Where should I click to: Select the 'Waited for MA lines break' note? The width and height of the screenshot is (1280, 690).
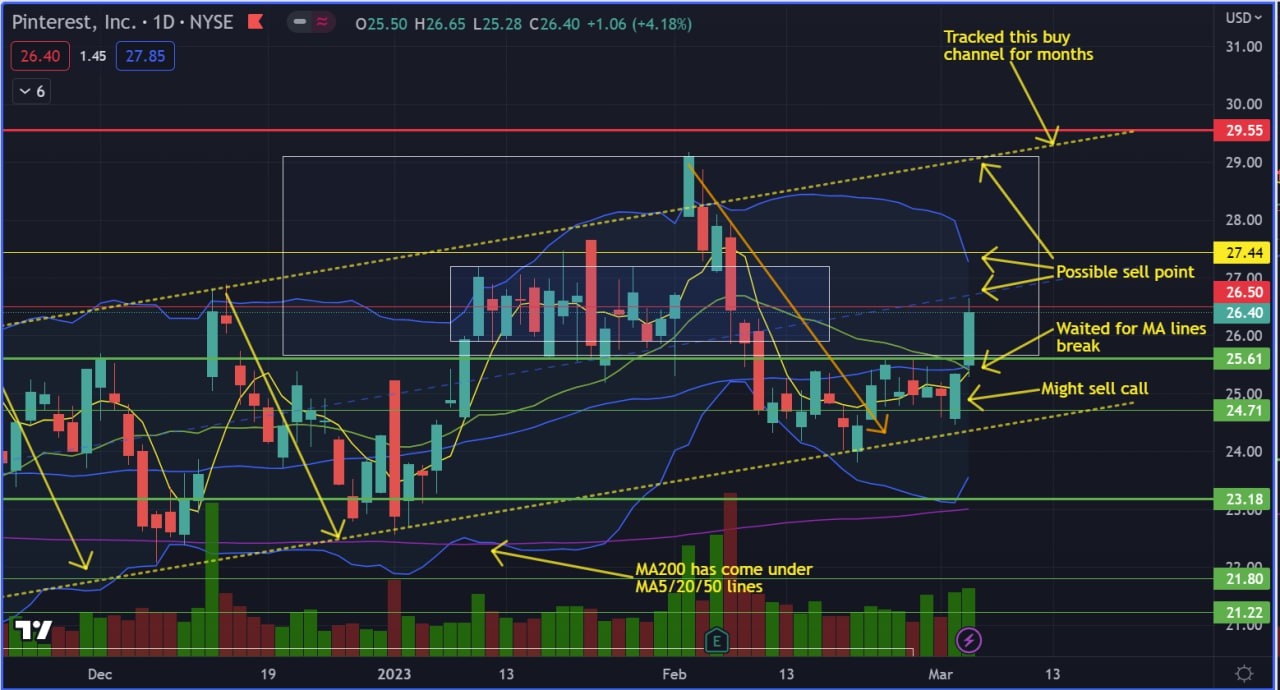pos(1131,337)
